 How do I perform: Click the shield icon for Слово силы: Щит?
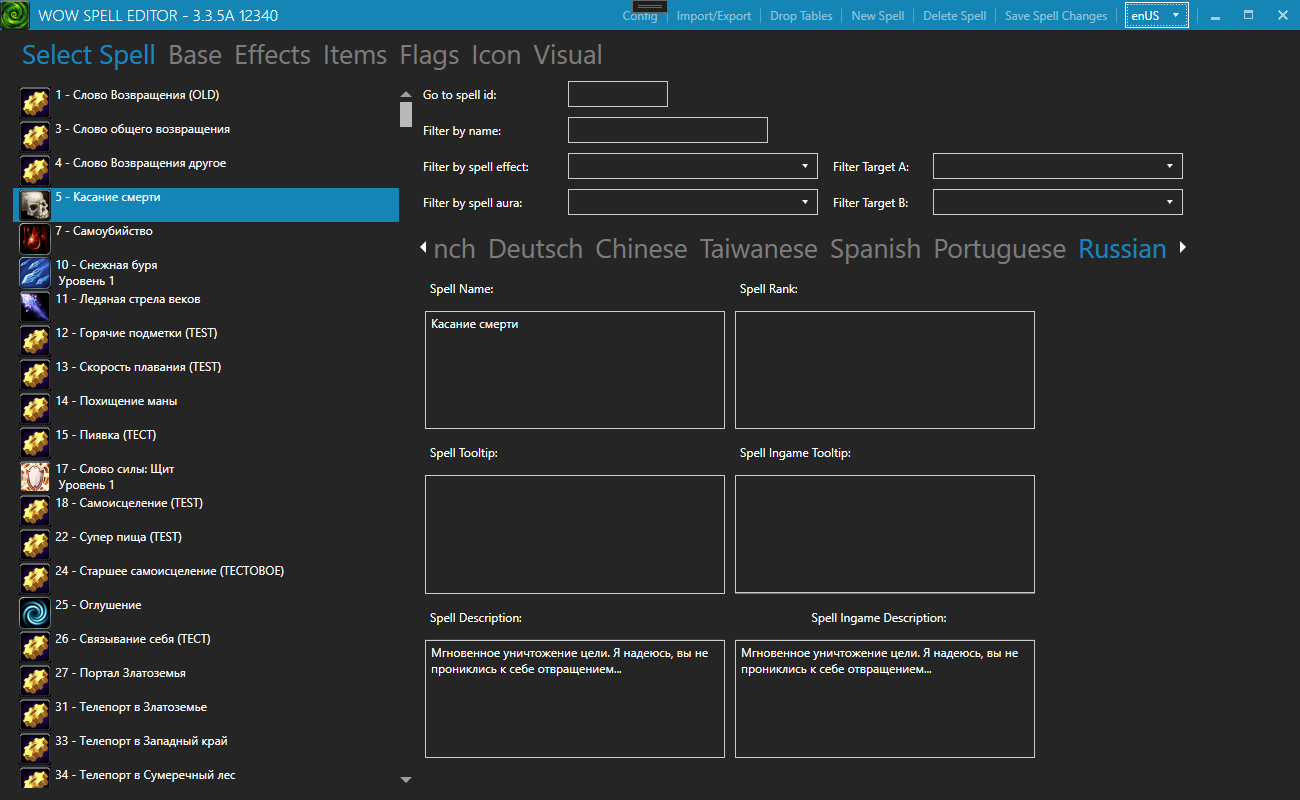tap(35, 477)
